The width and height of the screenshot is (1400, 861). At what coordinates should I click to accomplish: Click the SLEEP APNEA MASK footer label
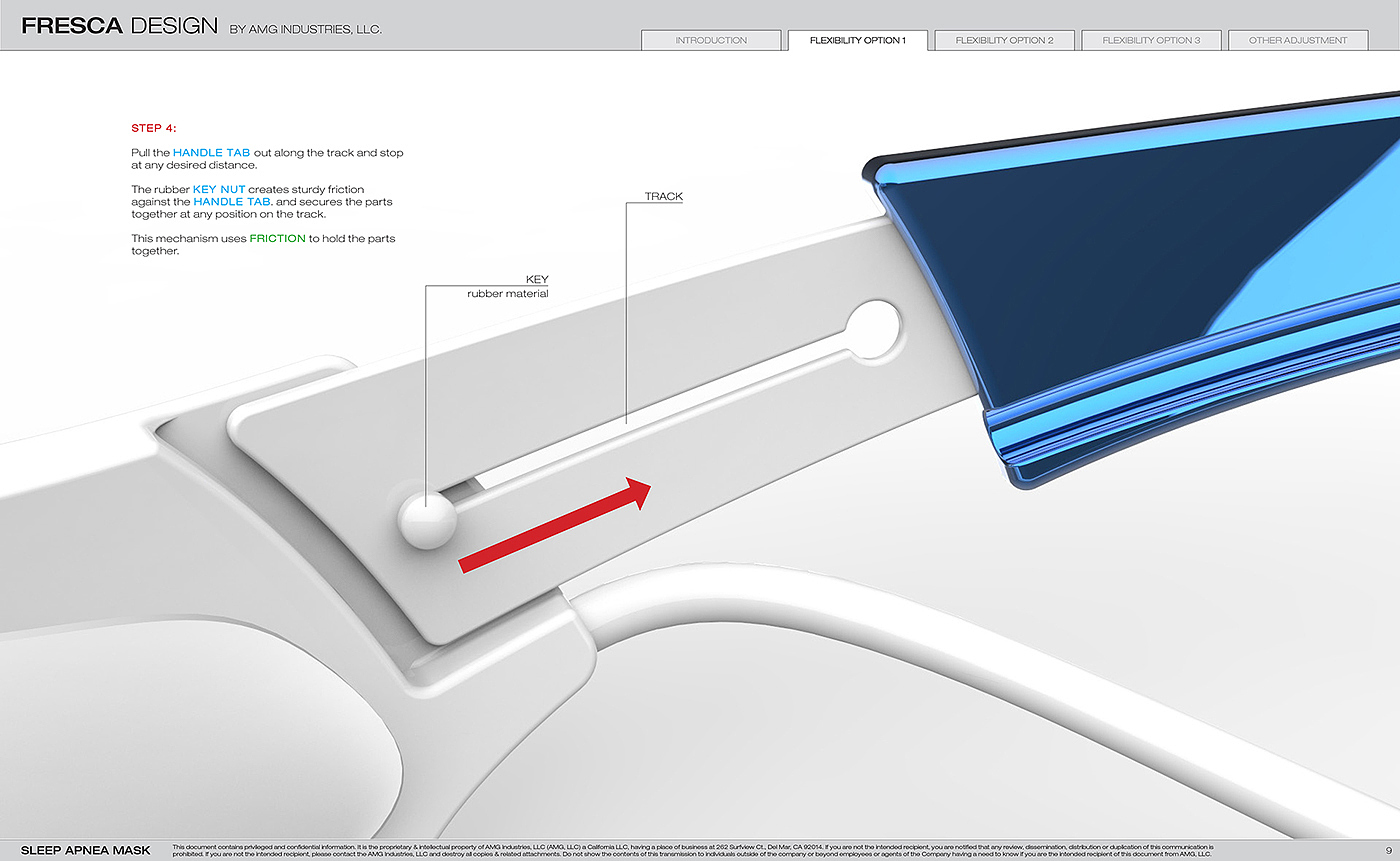pyautogui.click(x=86, y=850)
